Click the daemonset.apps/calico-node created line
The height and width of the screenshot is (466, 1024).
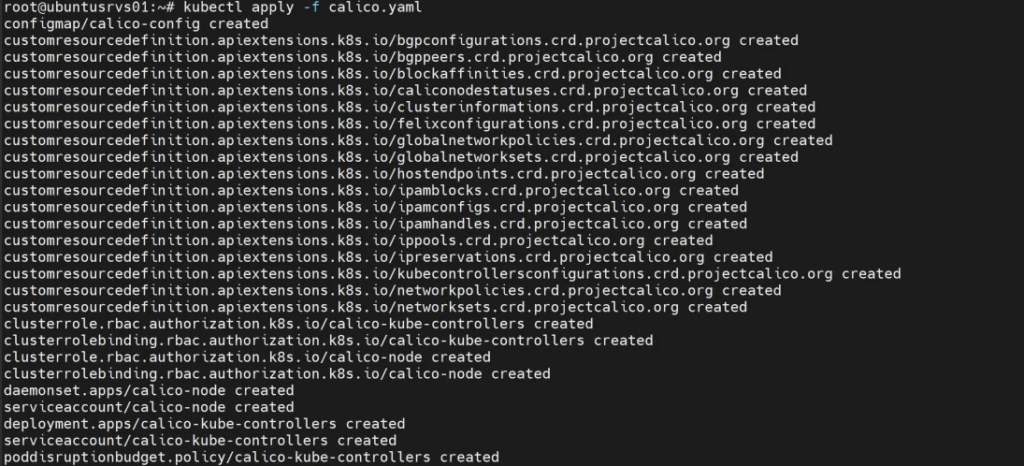148,390
